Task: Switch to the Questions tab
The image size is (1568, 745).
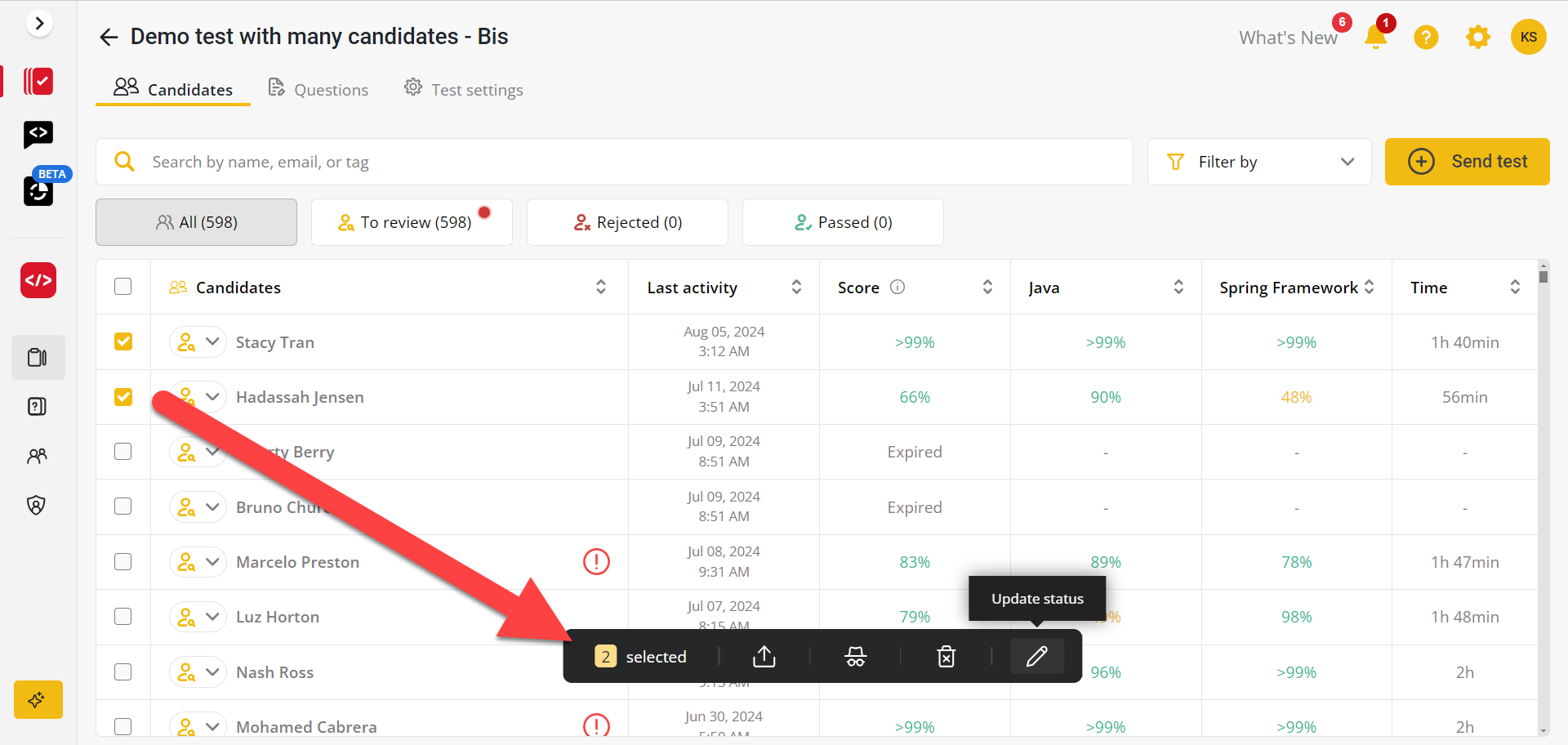Action: click(x=318, y=89)
